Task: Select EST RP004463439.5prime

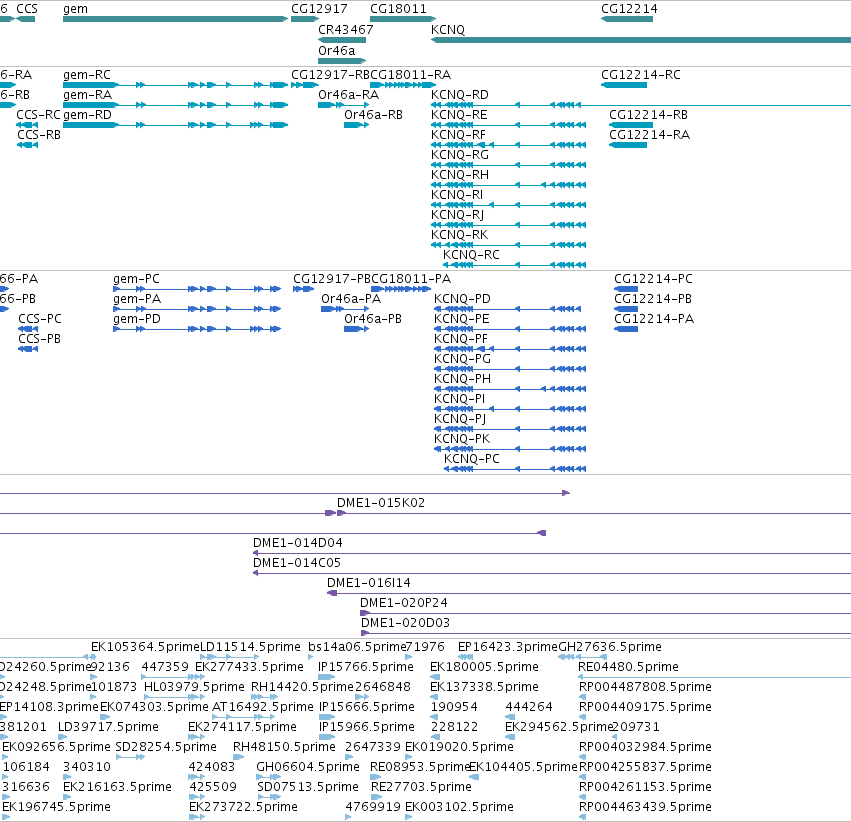Action: pos(645,807)
